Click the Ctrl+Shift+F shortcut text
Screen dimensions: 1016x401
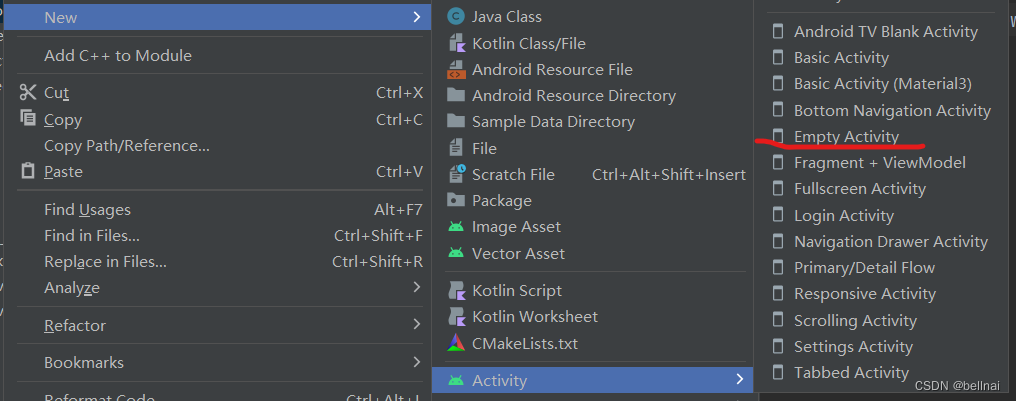[378, 236]
